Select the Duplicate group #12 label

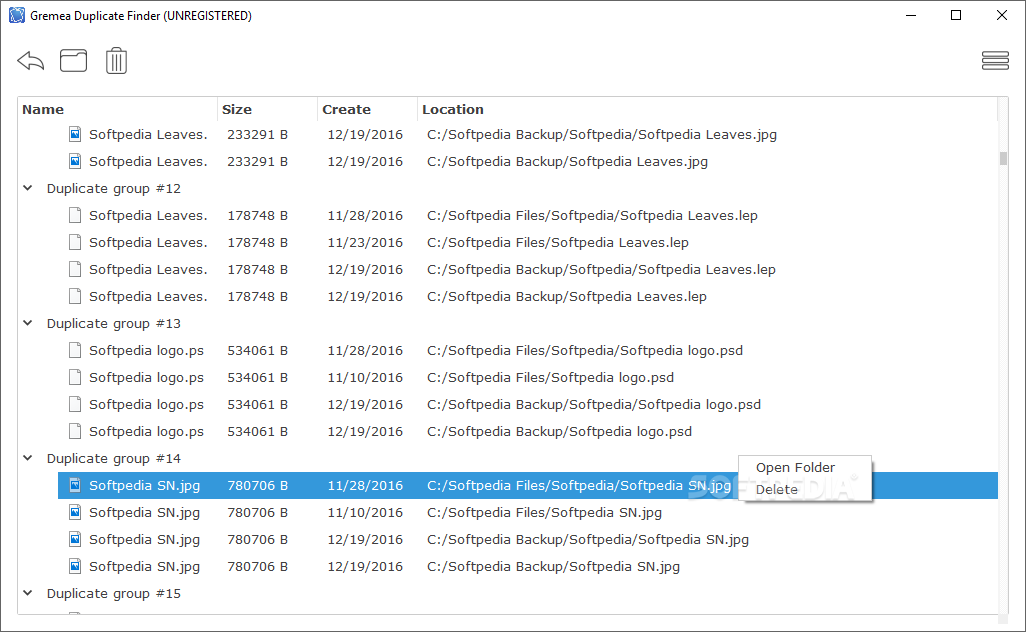pos(114,188)
